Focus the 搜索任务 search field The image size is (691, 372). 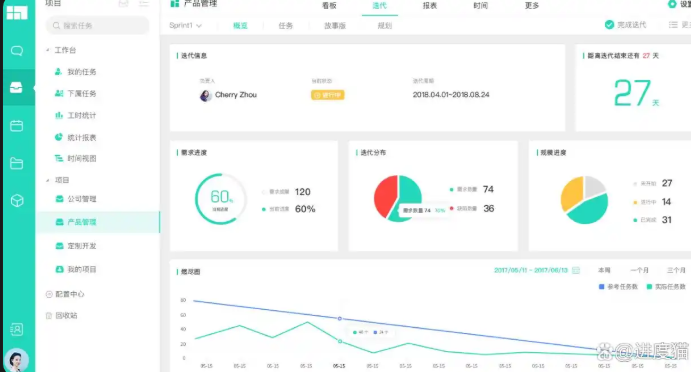(97, 26)
